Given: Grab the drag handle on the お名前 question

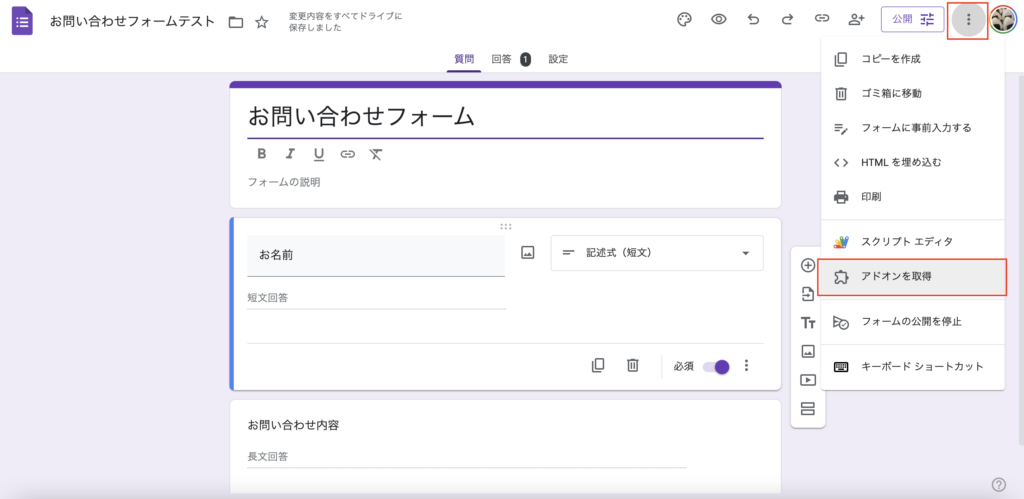Looking at the screenshot, I should 505,227.
